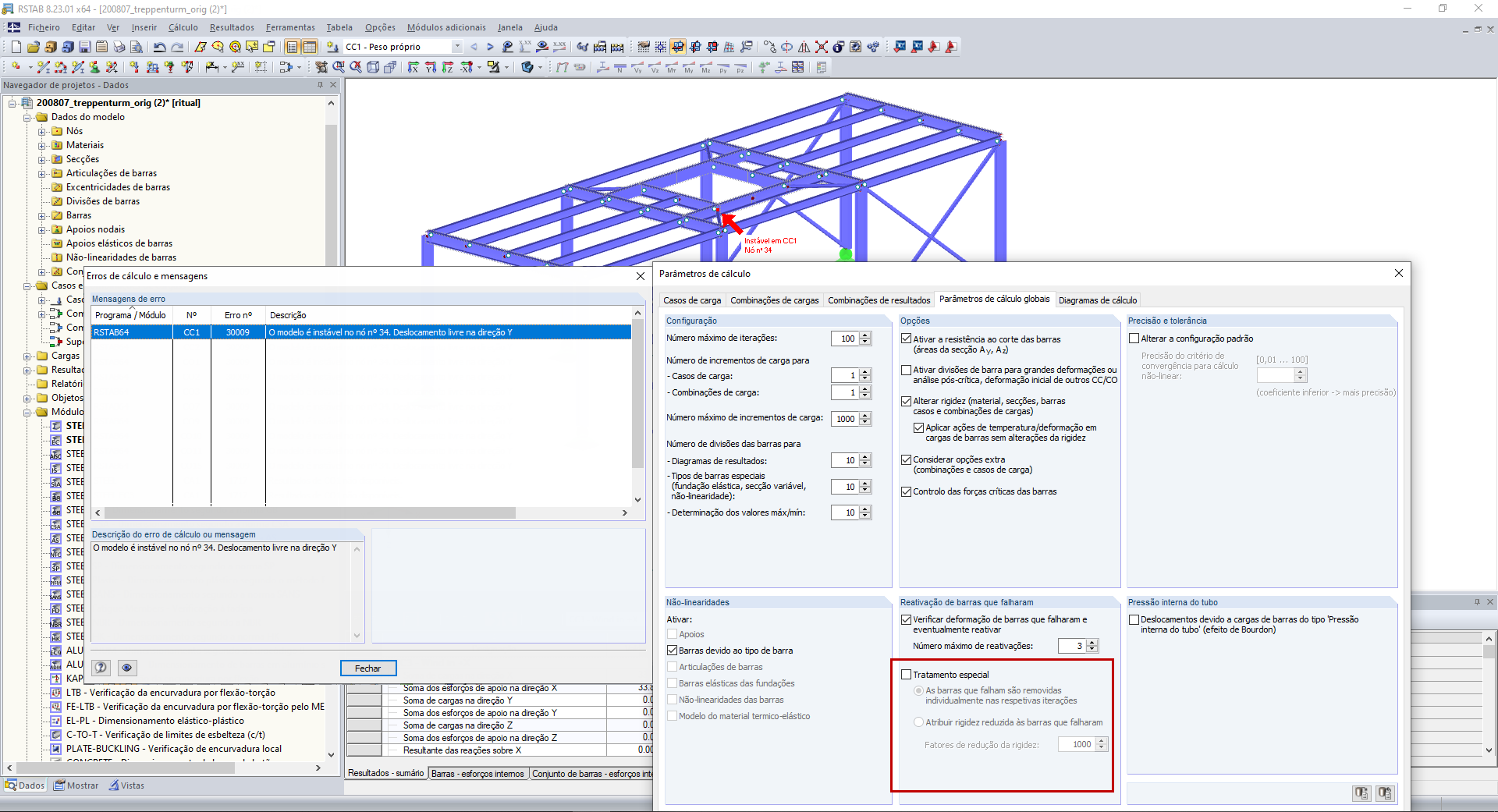Switch to 'Casos de carga' tab
This screenshot has height=812, width=1498.
[692, 300]
